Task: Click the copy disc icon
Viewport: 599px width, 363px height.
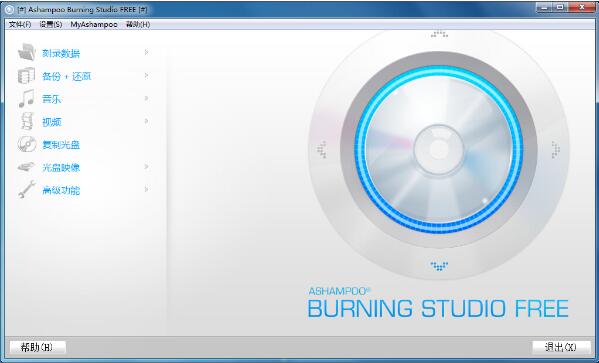Action: pos(27,144)
